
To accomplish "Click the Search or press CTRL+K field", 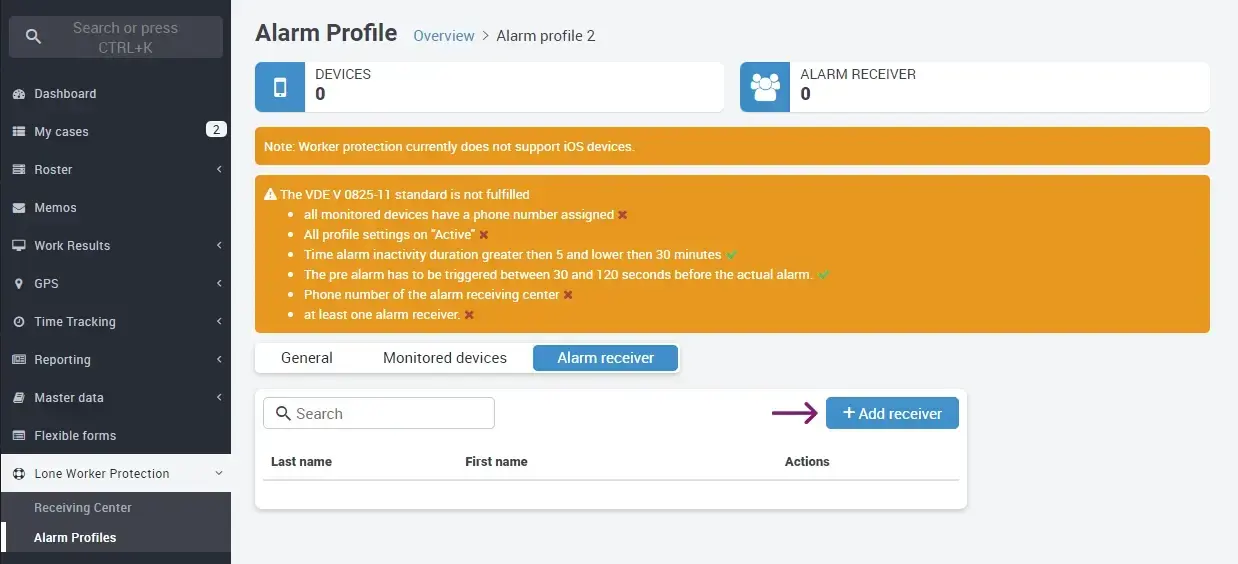I will (116, 37).
